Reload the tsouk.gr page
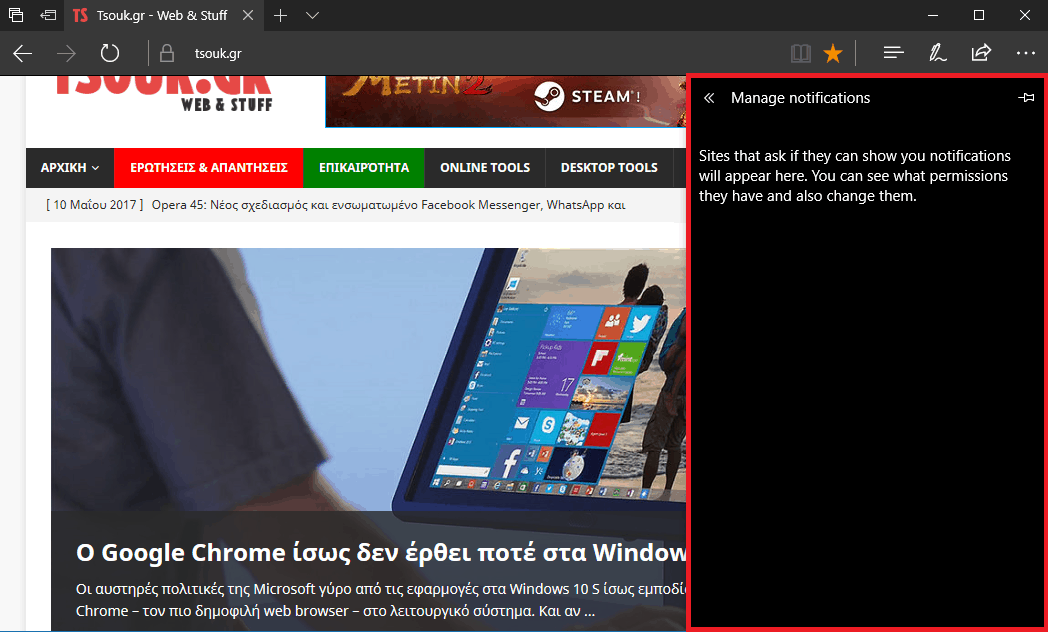Image resolution: width=1048 pixels, height=632 pixels. (110, 53)
